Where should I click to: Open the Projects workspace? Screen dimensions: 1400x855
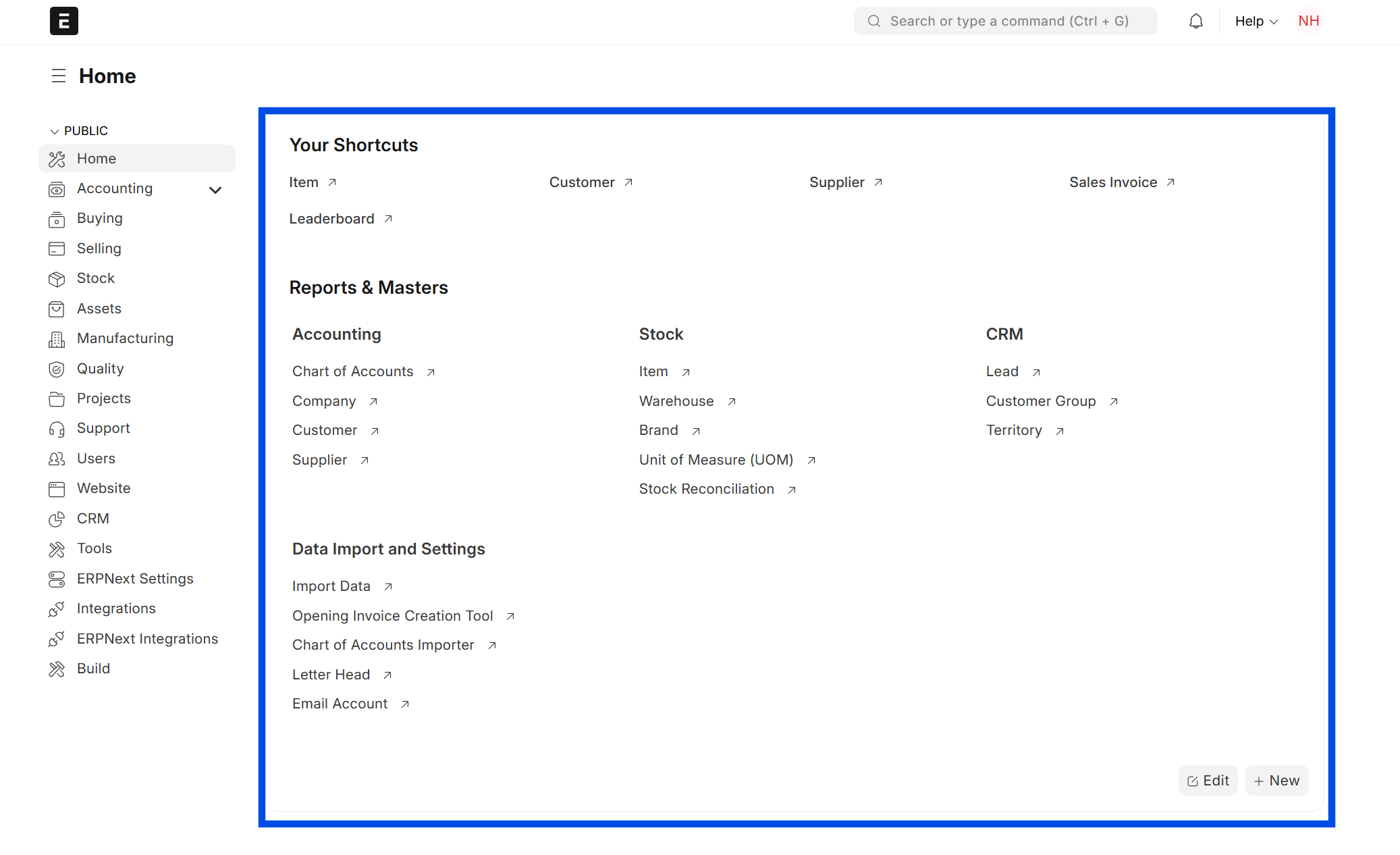point(103,398)
